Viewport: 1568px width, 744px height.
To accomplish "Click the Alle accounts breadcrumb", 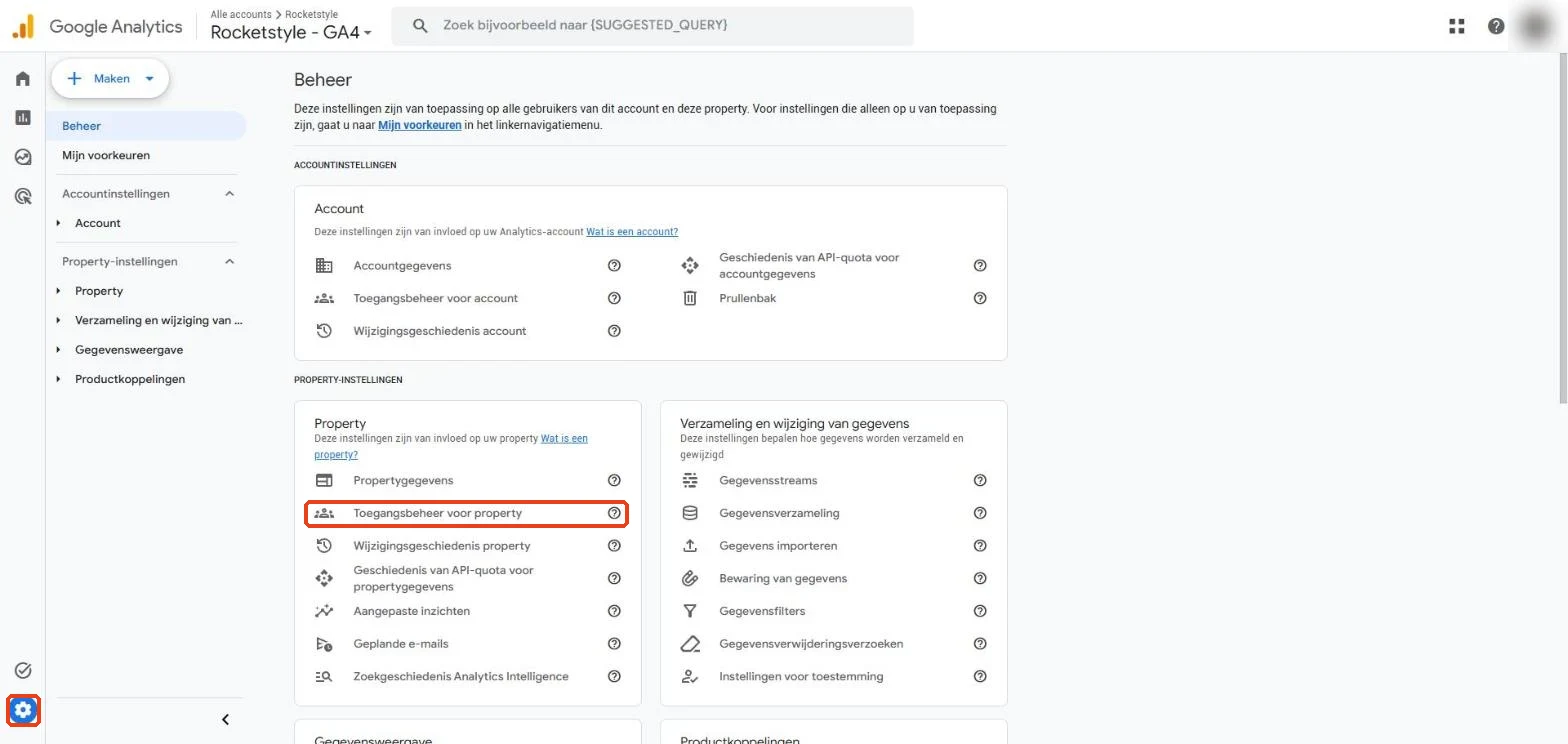I will [x=240, y=15].
